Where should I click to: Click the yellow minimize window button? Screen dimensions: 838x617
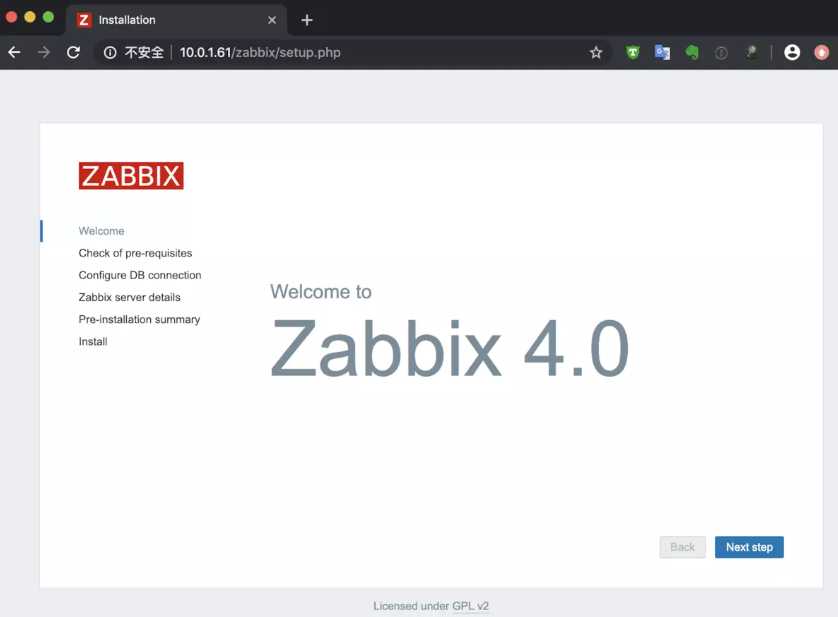coord(30,17)
